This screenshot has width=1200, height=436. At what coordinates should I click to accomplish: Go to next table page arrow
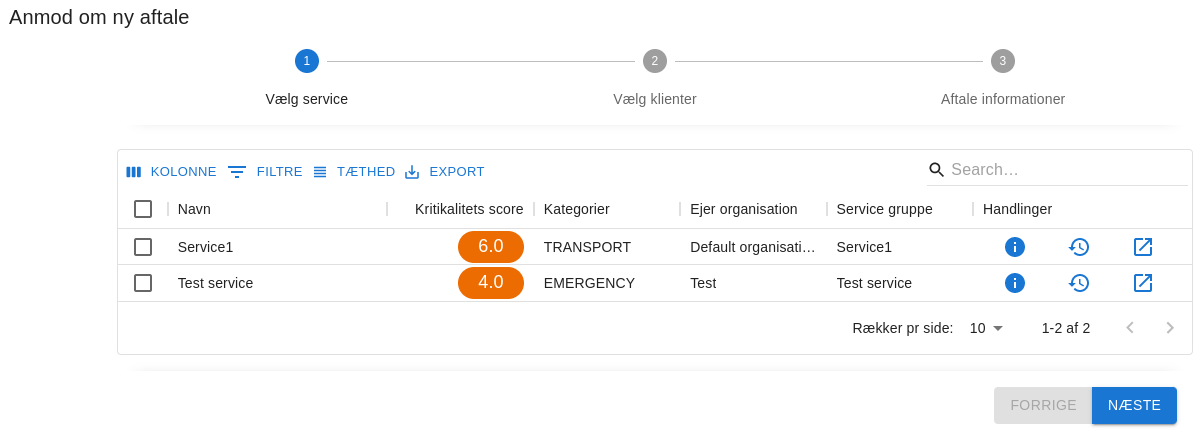tap(1169, 328)
